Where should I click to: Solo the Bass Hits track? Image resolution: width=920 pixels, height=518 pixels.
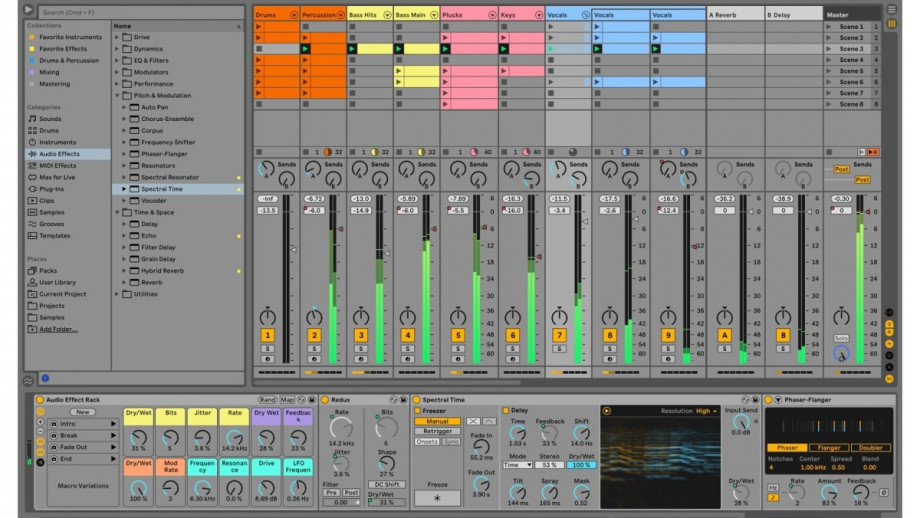click(361, 348)
